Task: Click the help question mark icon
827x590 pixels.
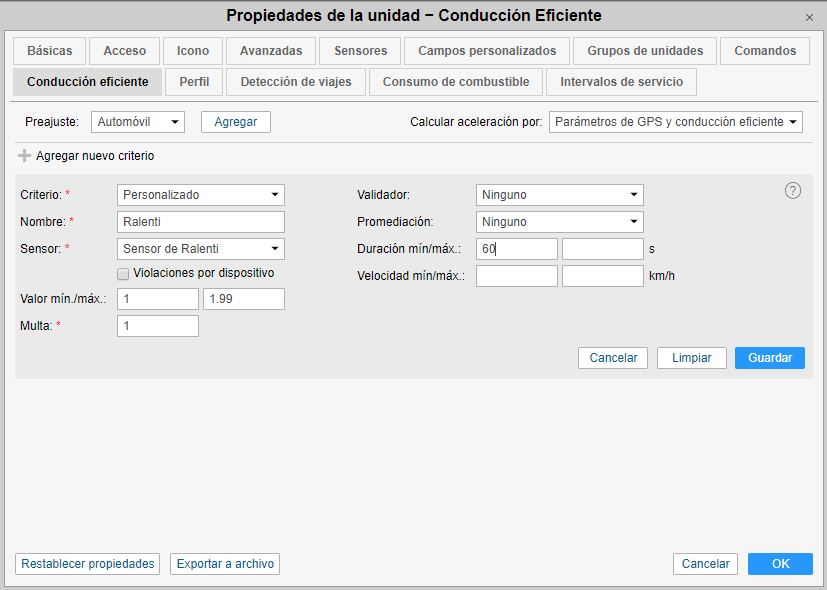Action: [x=793, y=191]
